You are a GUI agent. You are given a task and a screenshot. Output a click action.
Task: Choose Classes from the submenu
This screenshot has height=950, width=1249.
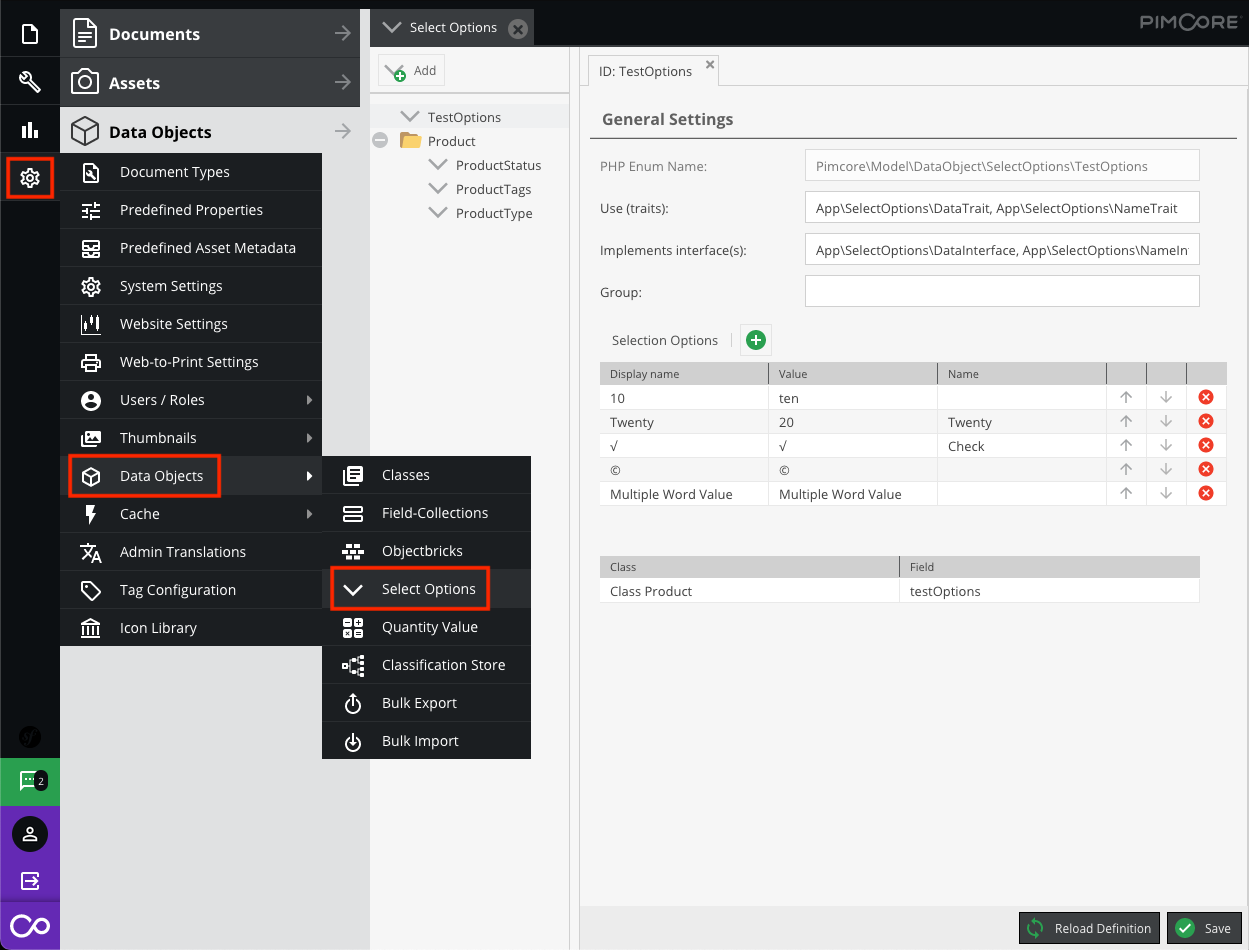[x=426, y=475]
